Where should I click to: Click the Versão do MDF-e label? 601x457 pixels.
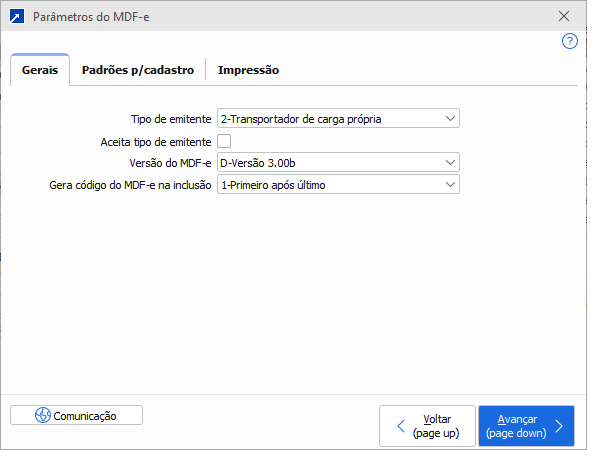[165, 163]
